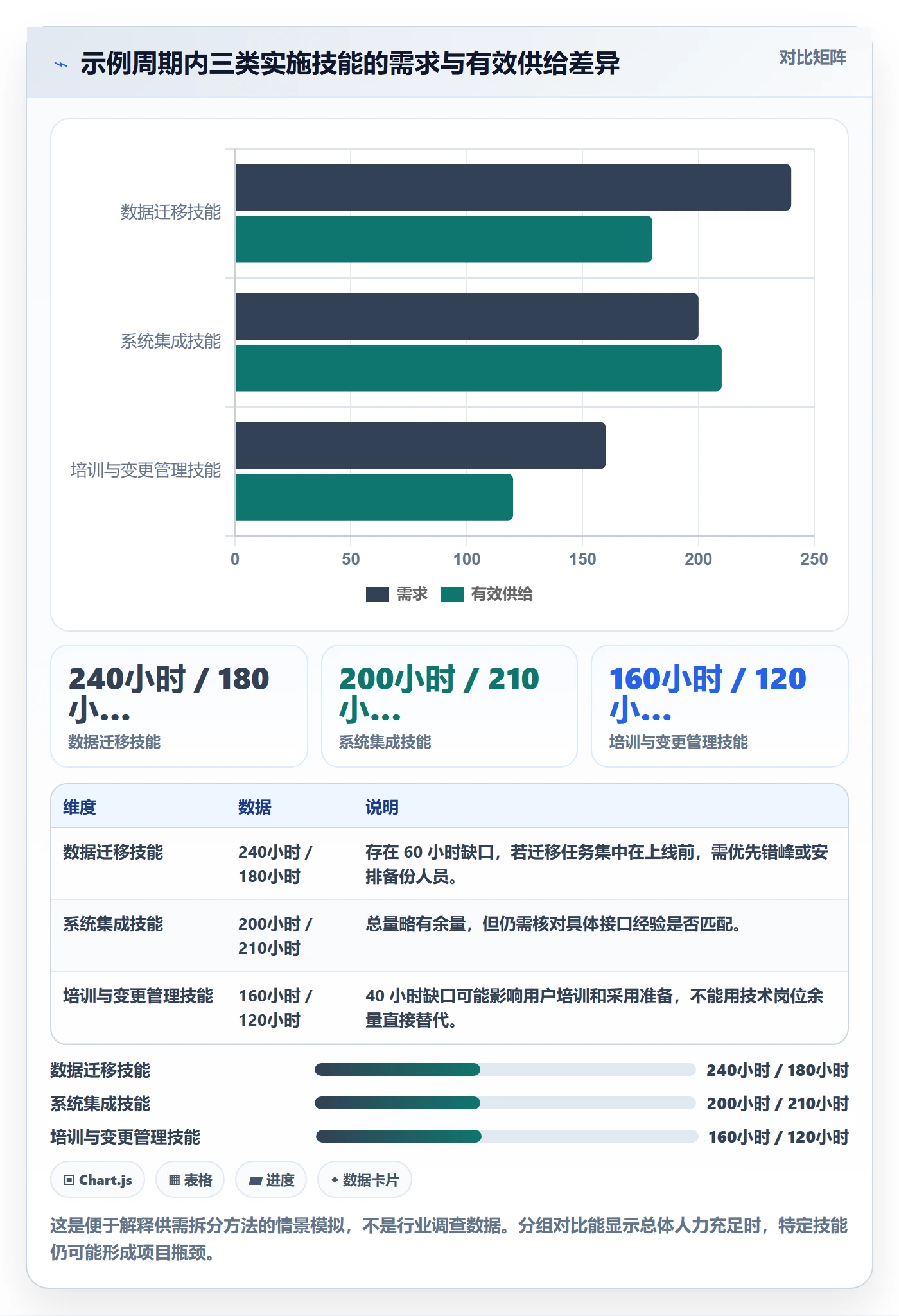899x1316 pixels.
Task: Select the 240小时 / 180 数据迁移技能 card
Action: pos(179,706)
